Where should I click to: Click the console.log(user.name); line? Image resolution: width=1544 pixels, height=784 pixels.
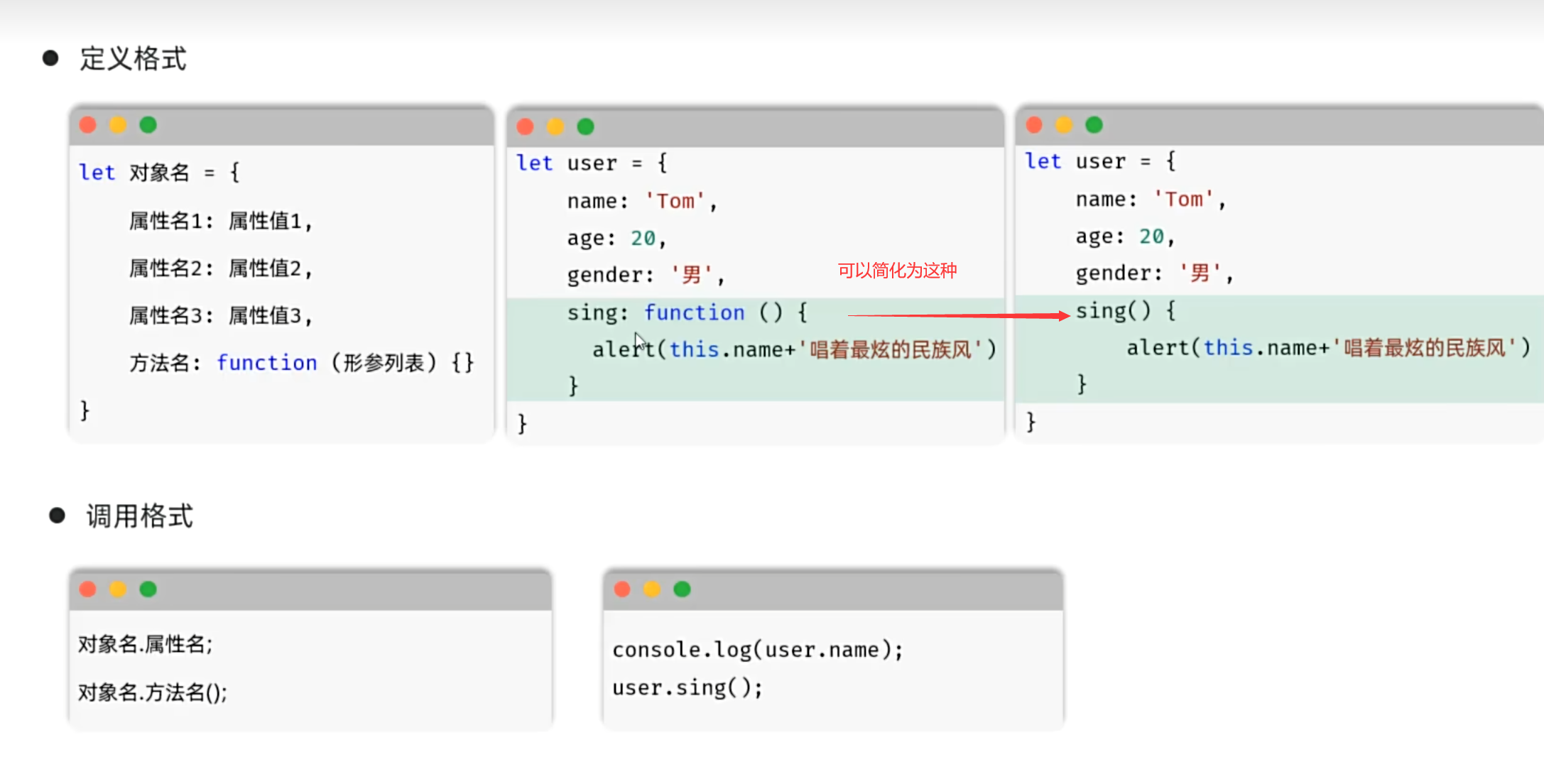[757, 649]
